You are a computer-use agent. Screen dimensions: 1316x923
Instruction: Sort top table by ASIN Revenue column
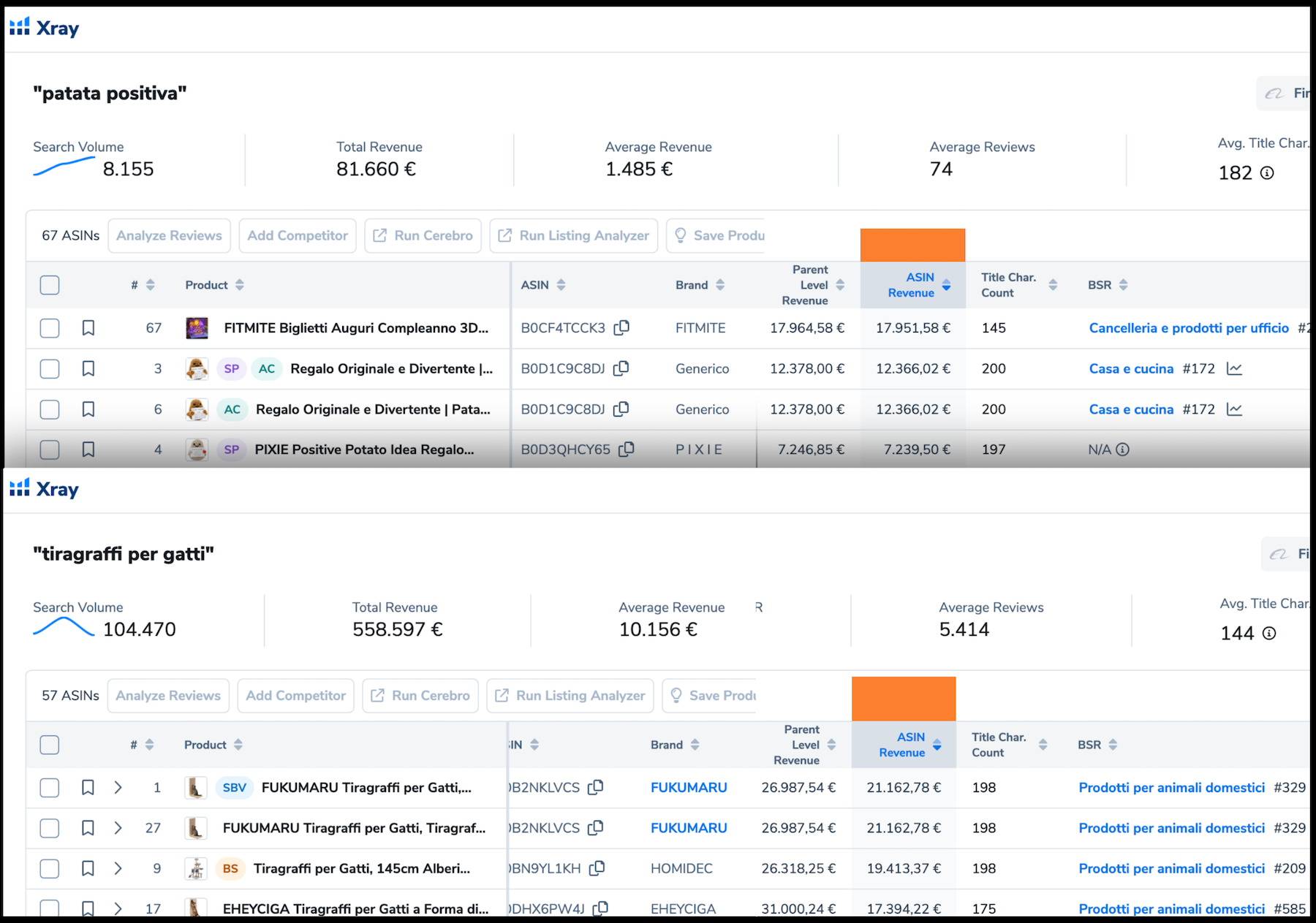(946, 285)
